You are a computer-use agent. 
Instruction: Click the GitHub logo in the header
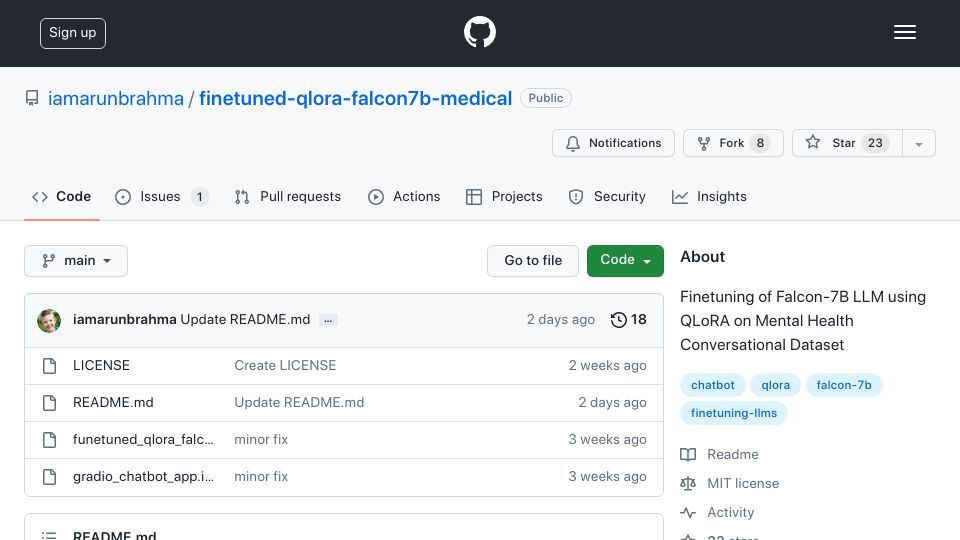point(479,32)
